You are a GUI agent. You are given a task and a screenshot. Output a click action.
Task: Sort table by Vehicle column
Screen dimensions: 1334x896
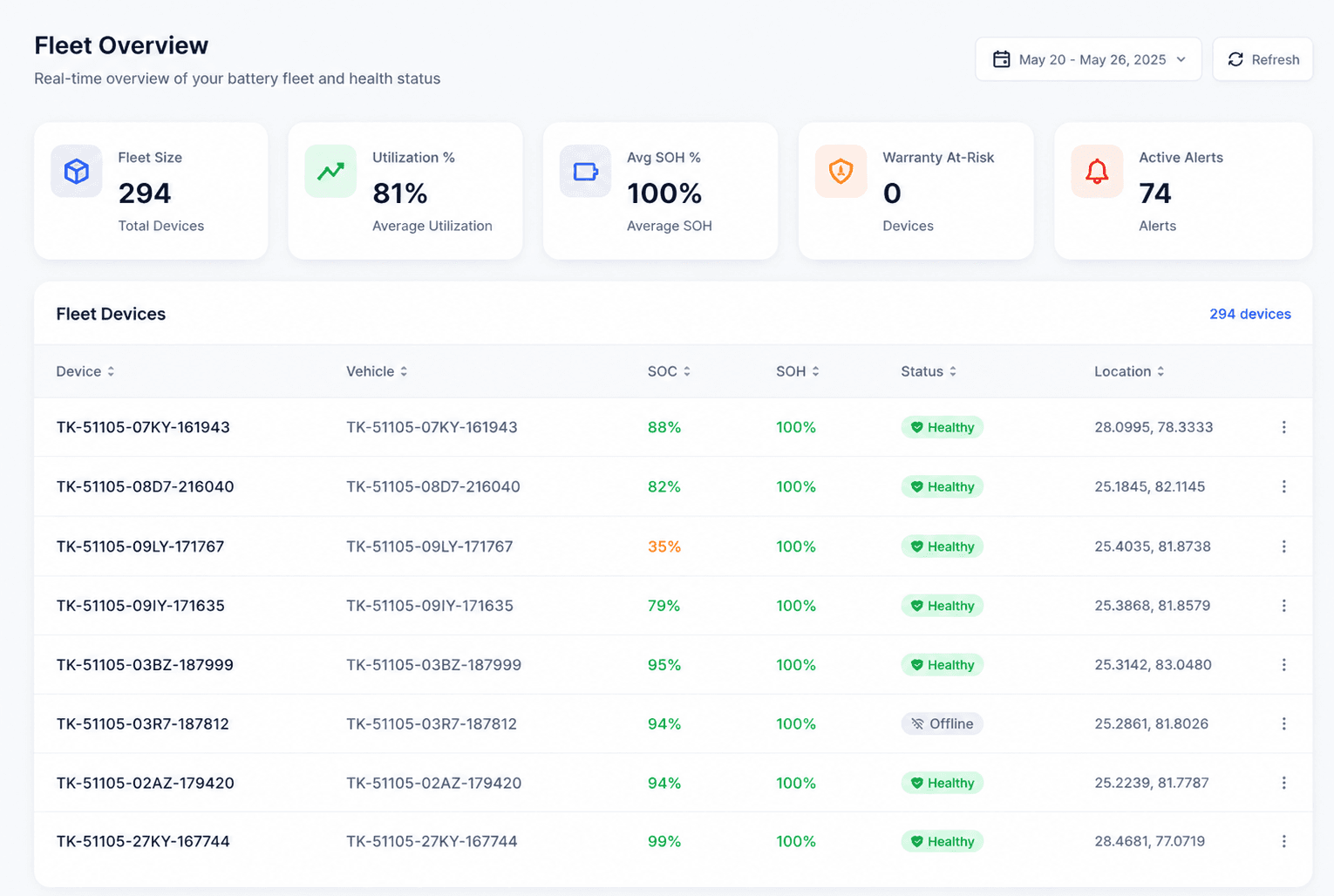coord(377,371)
